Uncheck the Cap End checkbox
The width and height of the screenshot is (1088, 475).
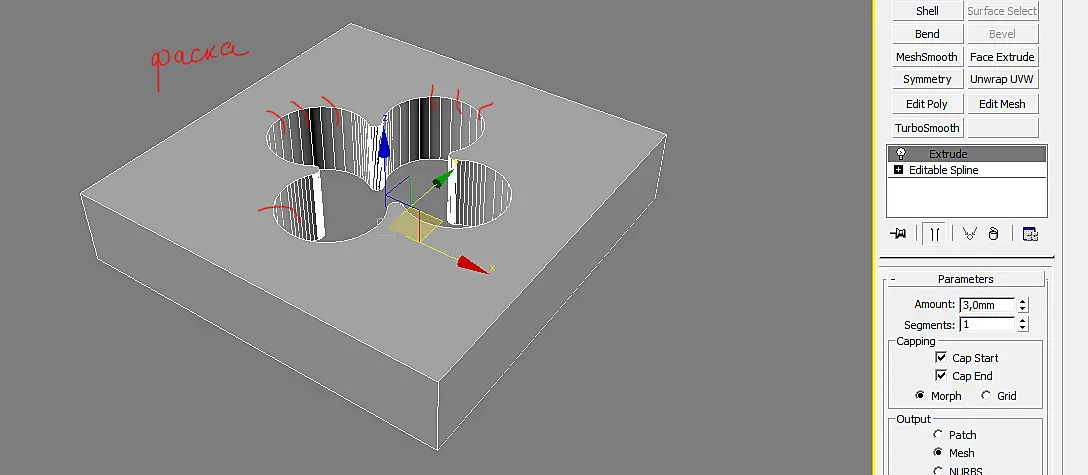coord(941,376)
